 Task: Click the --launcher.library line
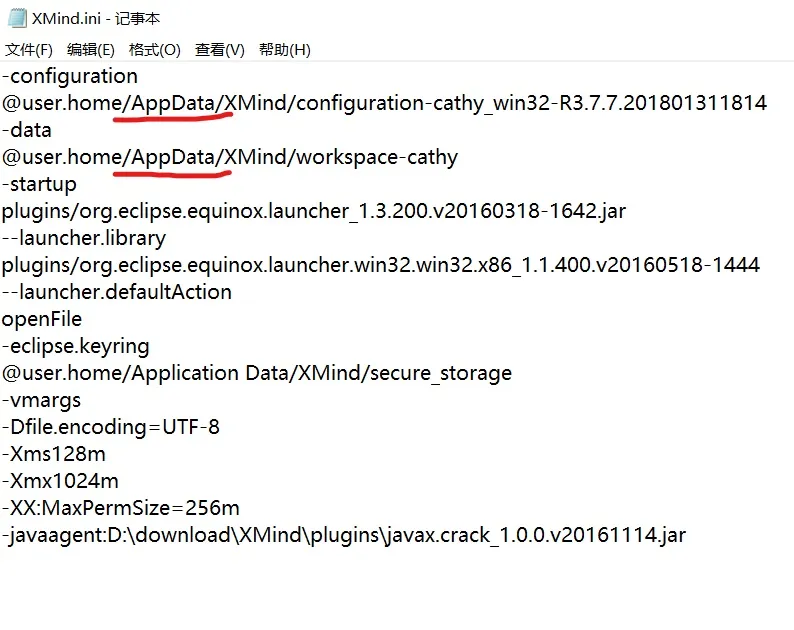pyautogui.click(x=84, y=238)
